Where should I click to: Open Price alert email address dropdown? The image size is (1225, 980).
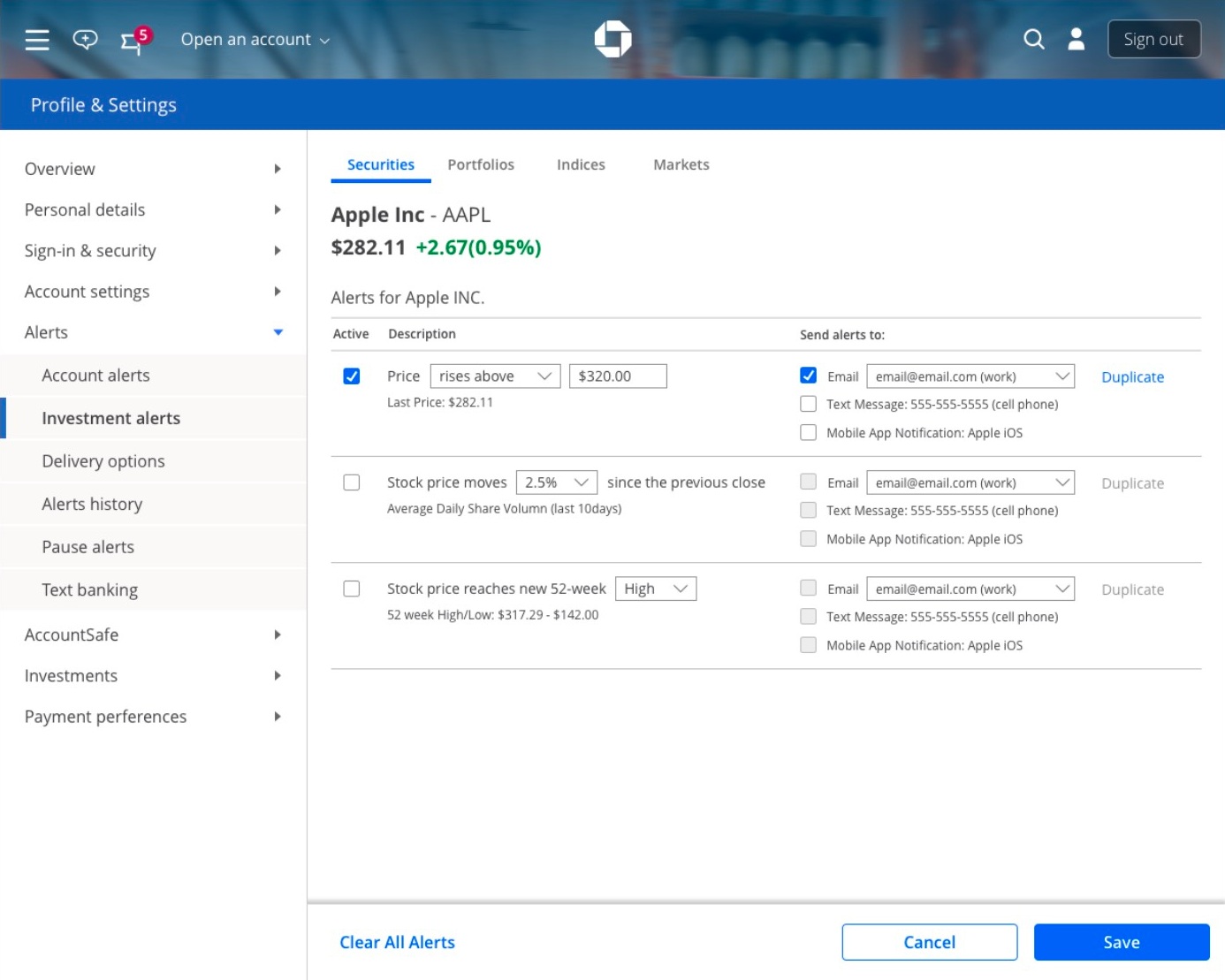[970, 376]
